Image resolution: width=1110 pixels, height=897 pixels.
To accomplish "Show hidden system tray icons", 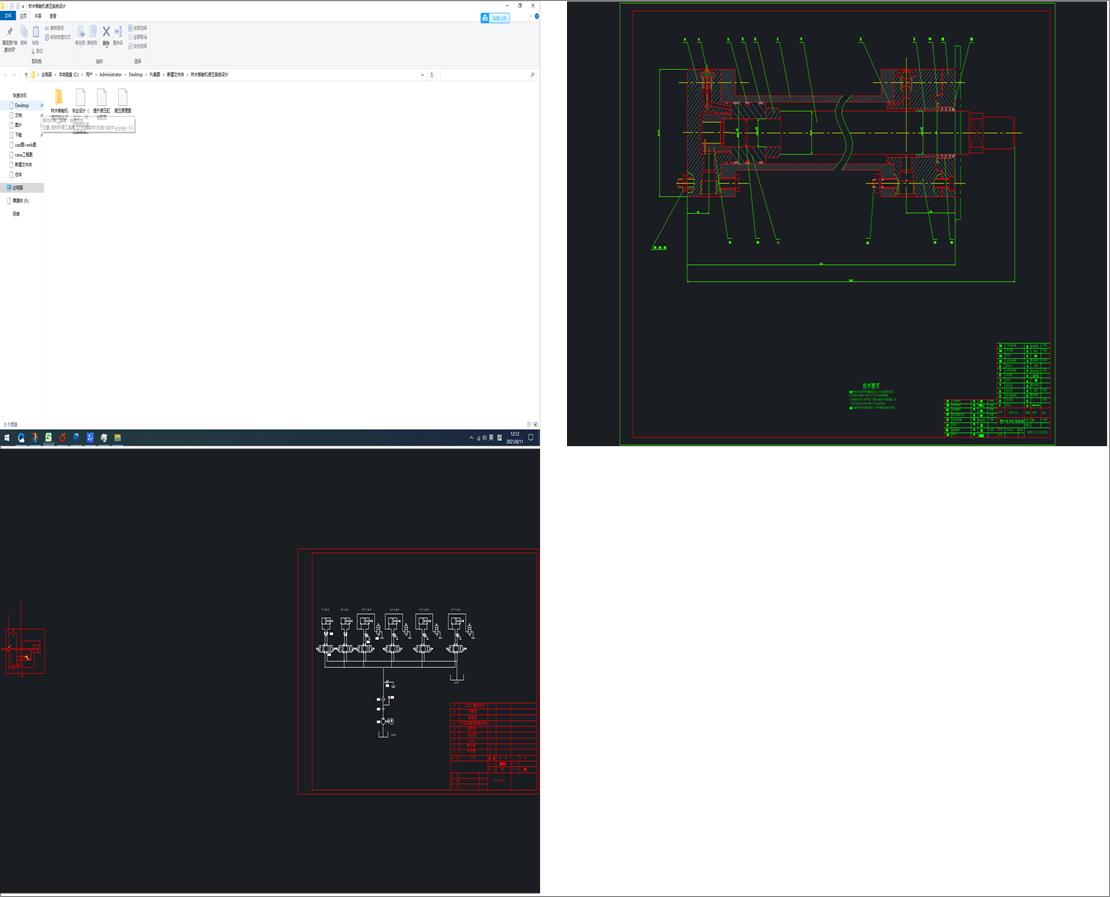I will [472, 438].
